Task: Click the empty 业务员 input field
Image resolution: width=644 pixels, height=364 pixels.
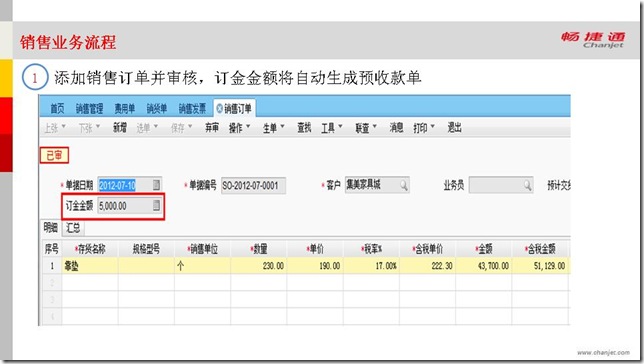Action: tap(501, 185)
